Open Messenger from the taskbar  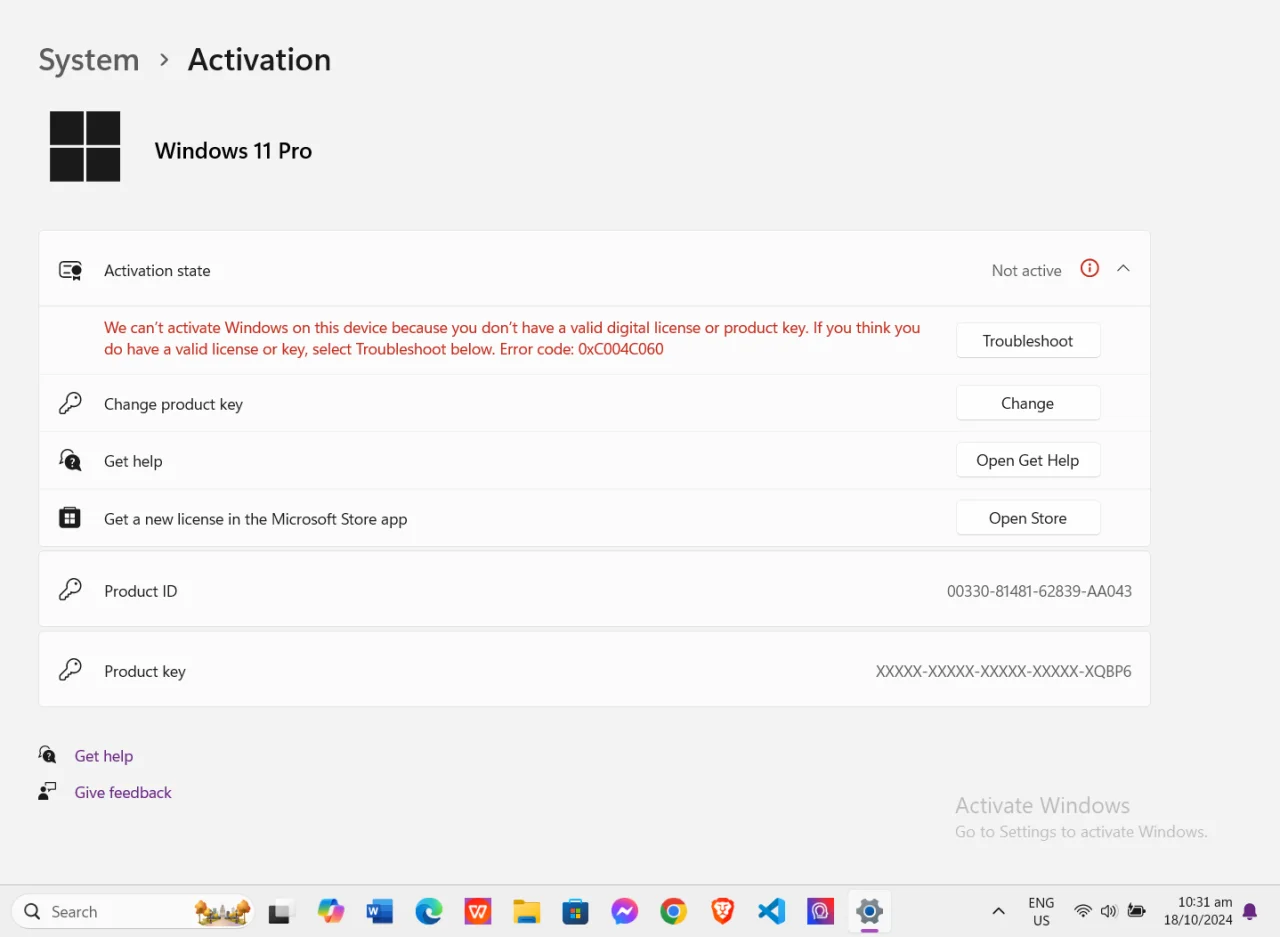(x=625, y=911)
